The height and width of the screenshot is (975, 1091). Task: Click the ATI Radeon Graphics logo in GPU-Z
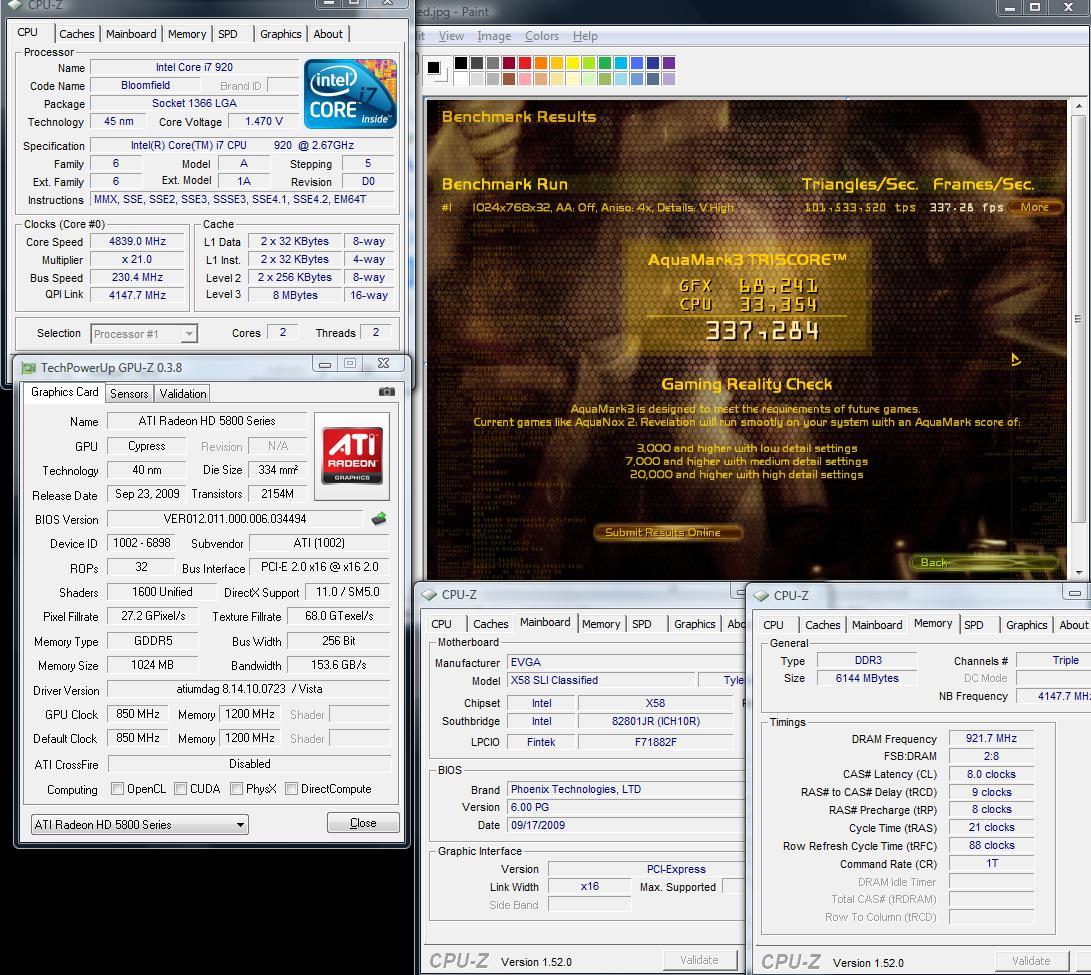(352, 455)
